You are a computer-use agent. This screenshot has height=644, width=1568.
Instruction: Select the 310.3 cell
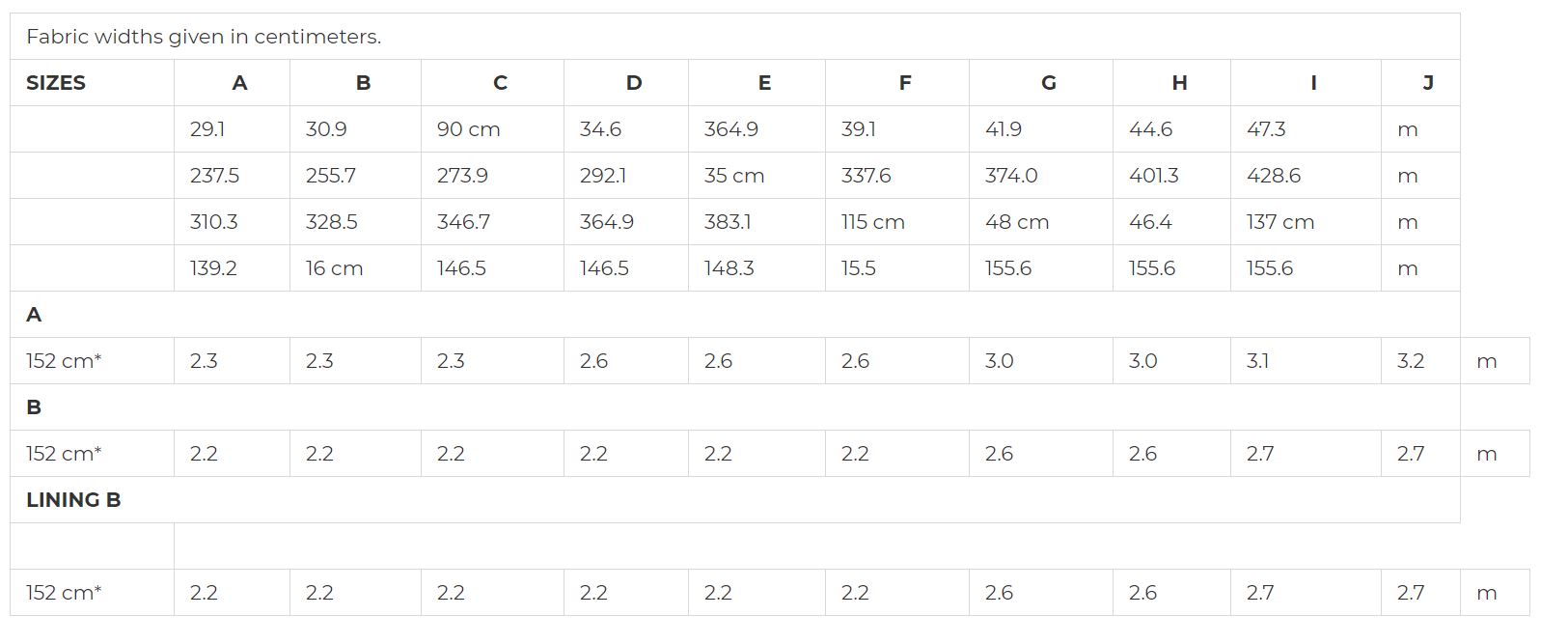(213, 222)
